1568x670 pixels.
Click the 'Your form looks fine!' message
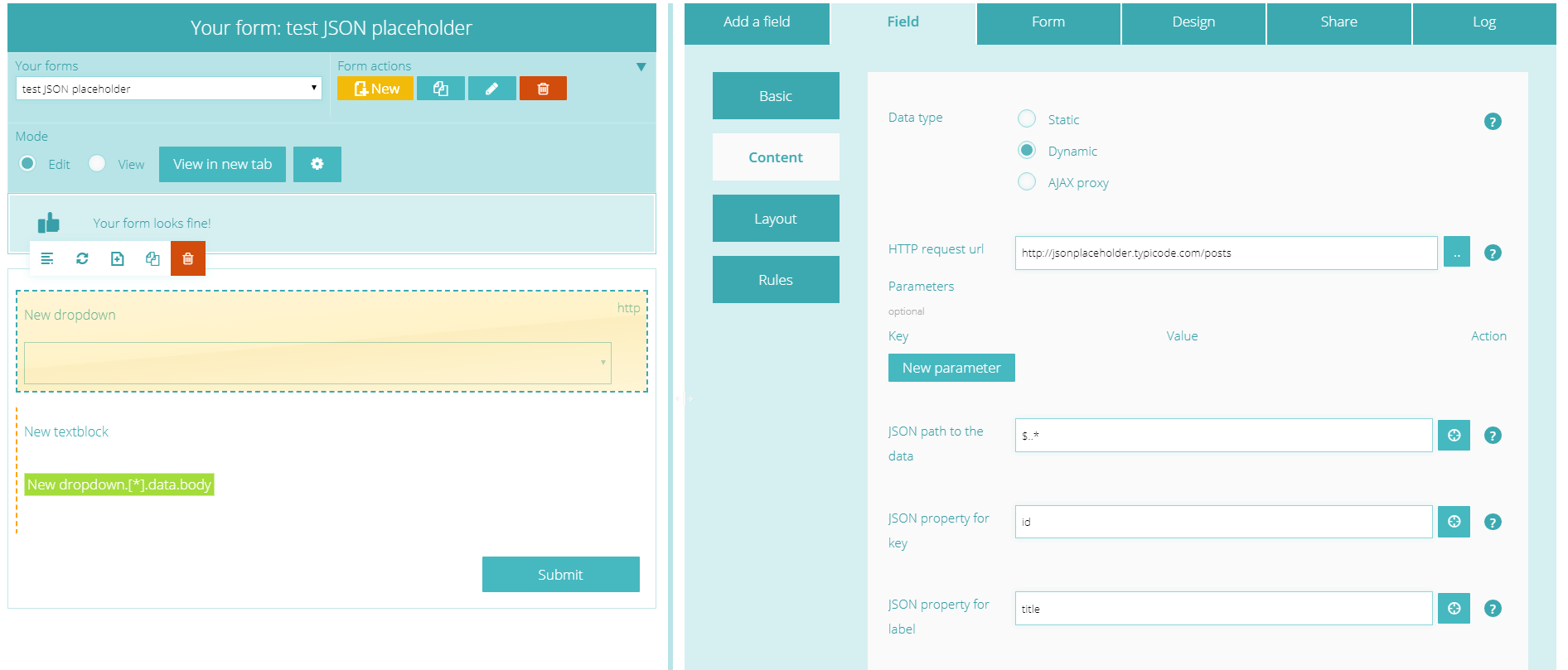[x=152, y=223]
